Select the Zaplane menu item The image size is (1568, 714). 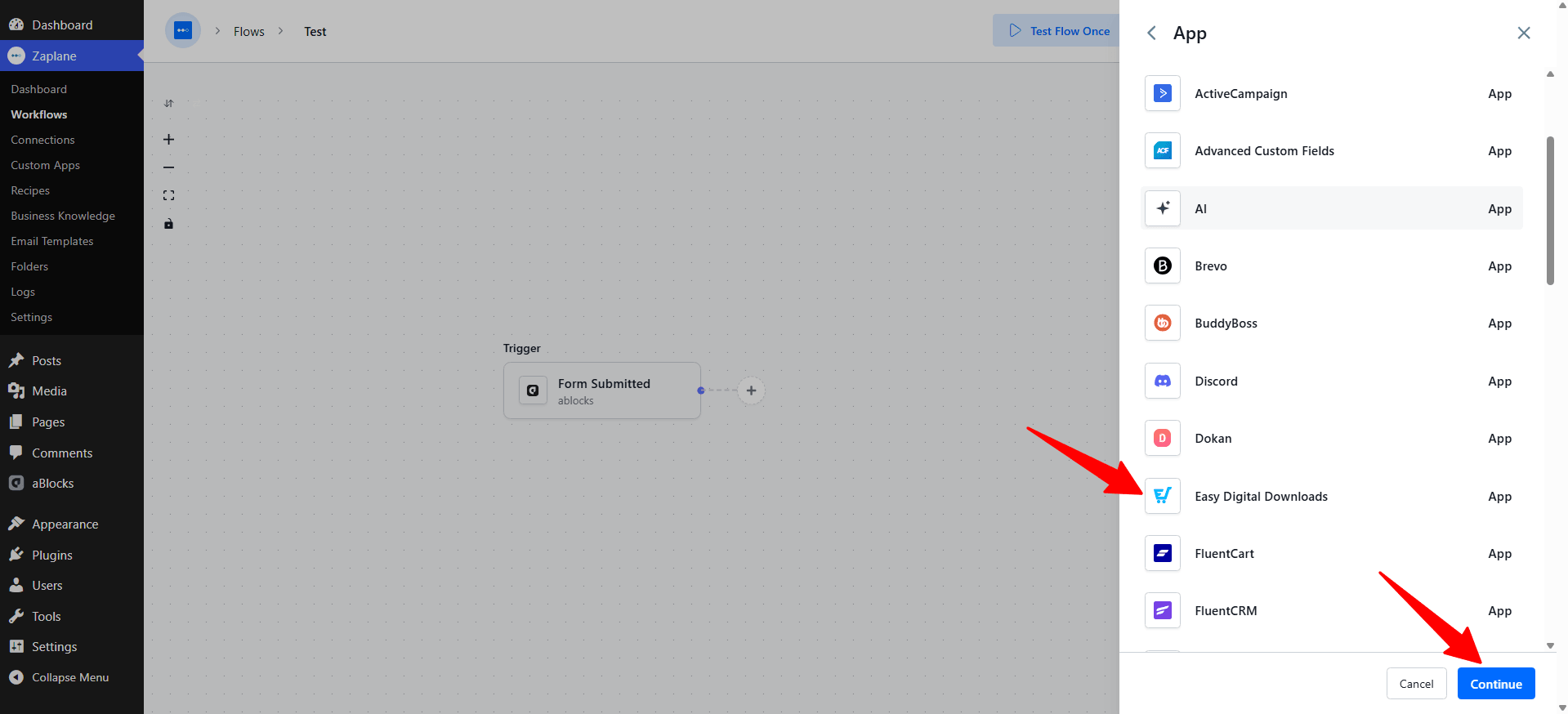click(x=72, y=56)
